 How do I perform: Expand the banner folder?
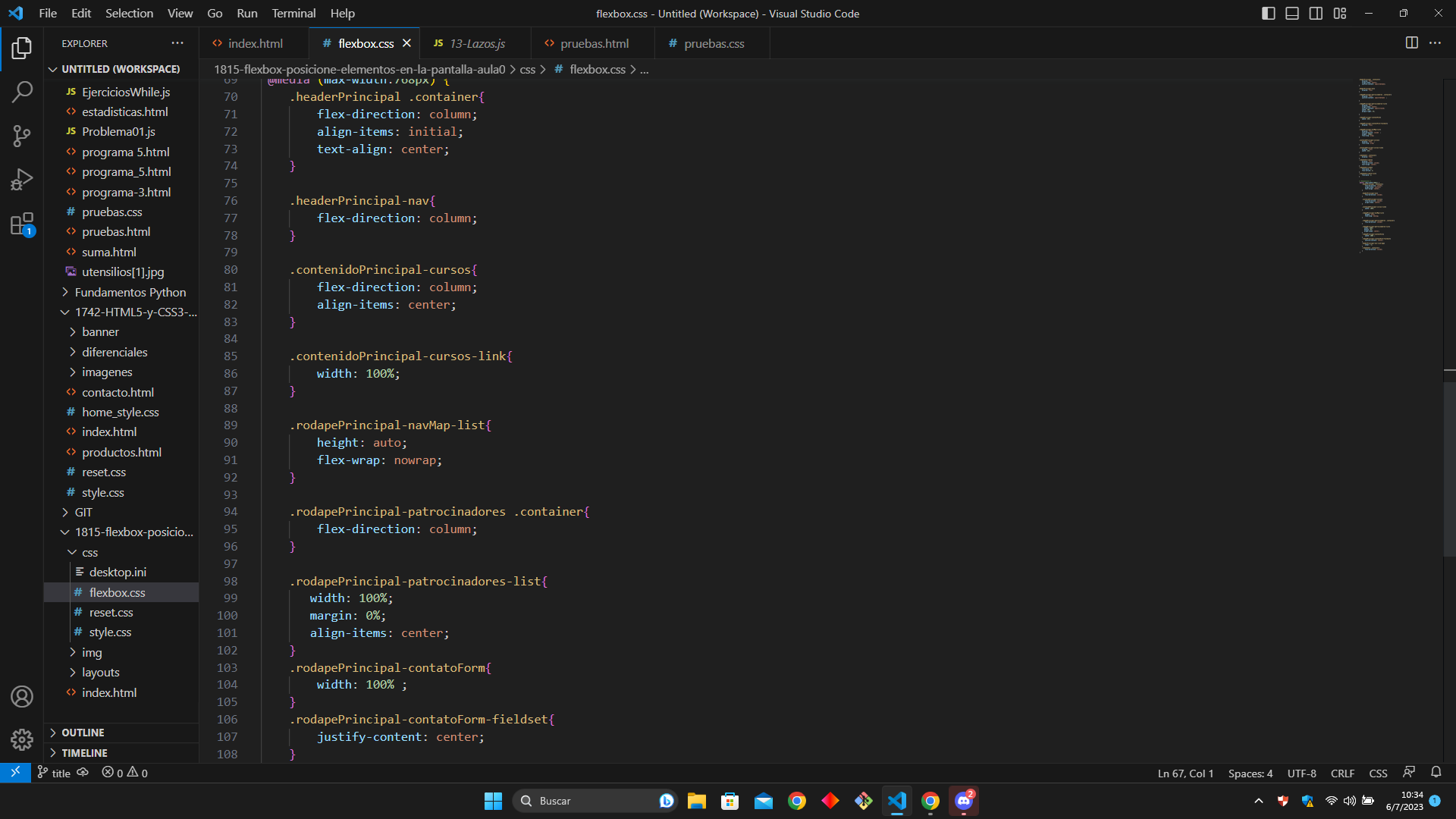tap(121, 332)
